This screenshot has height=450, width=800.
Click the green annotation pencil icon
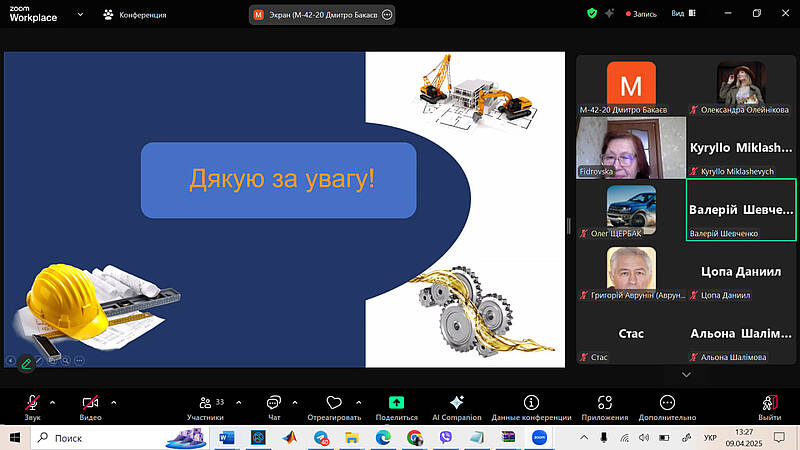pyautogui.click(x=26, y=364)
